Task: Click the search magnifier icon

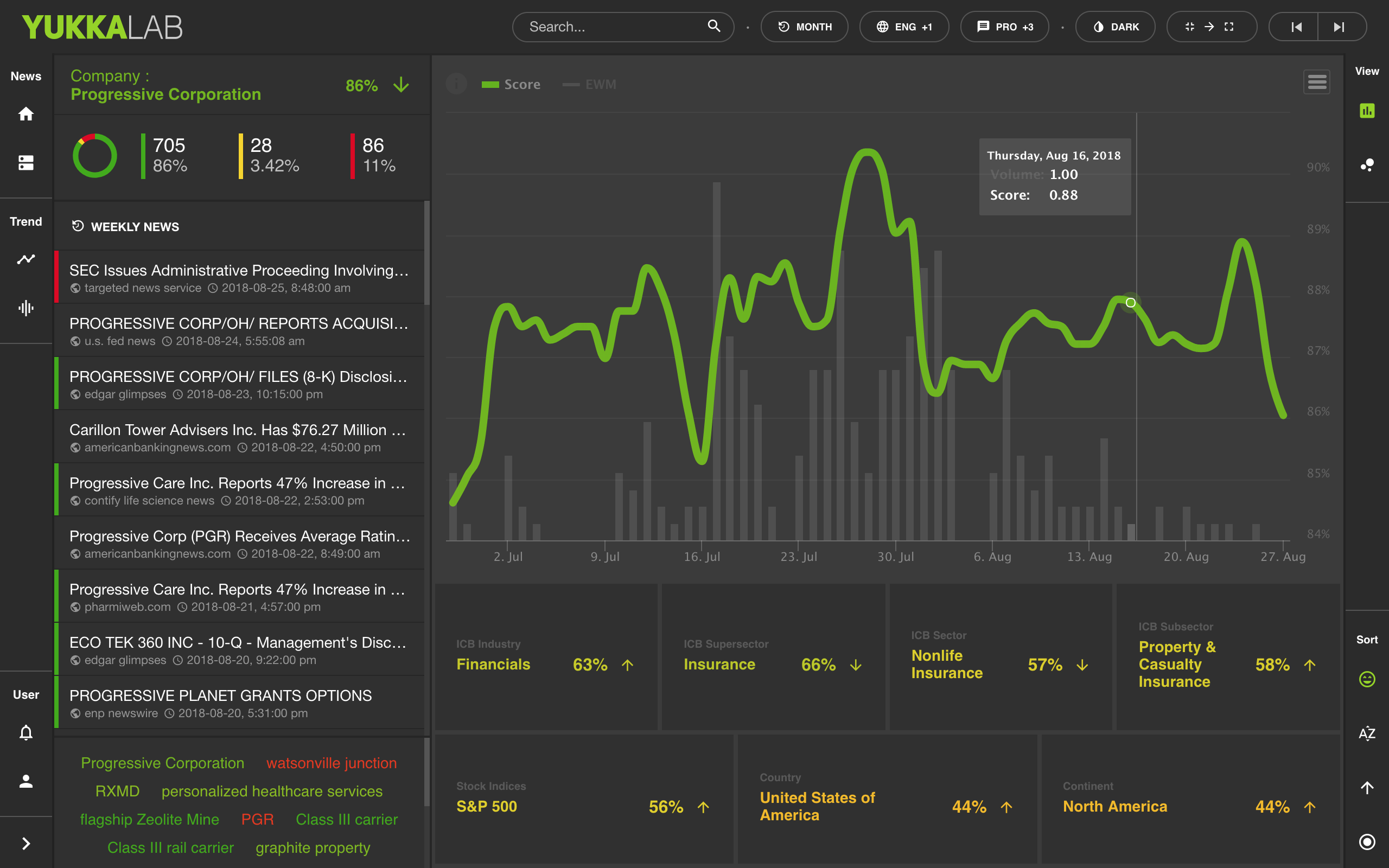Action: [x=713, y=27]
